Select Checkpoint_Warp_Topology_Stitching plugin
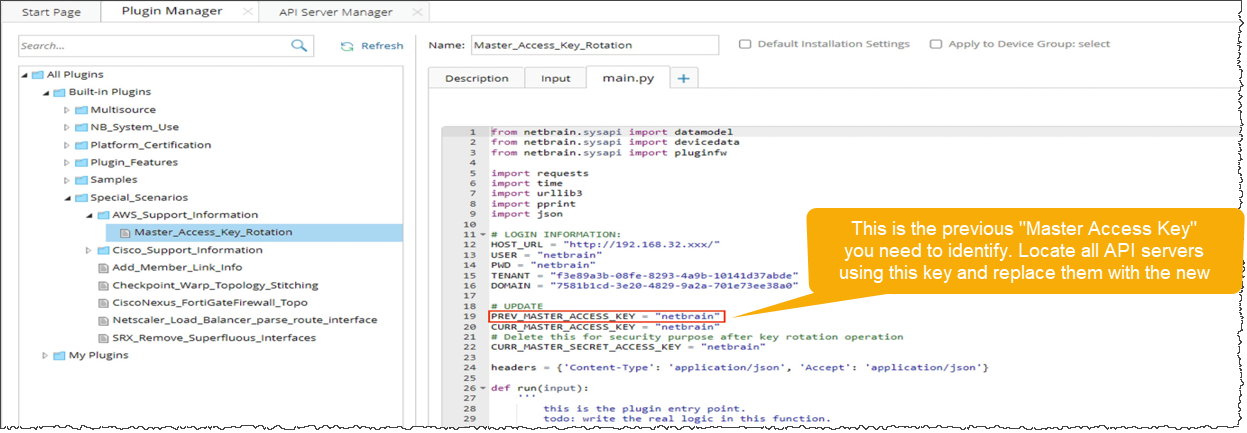Screen dimensions: 1247x433 (208, 285)
